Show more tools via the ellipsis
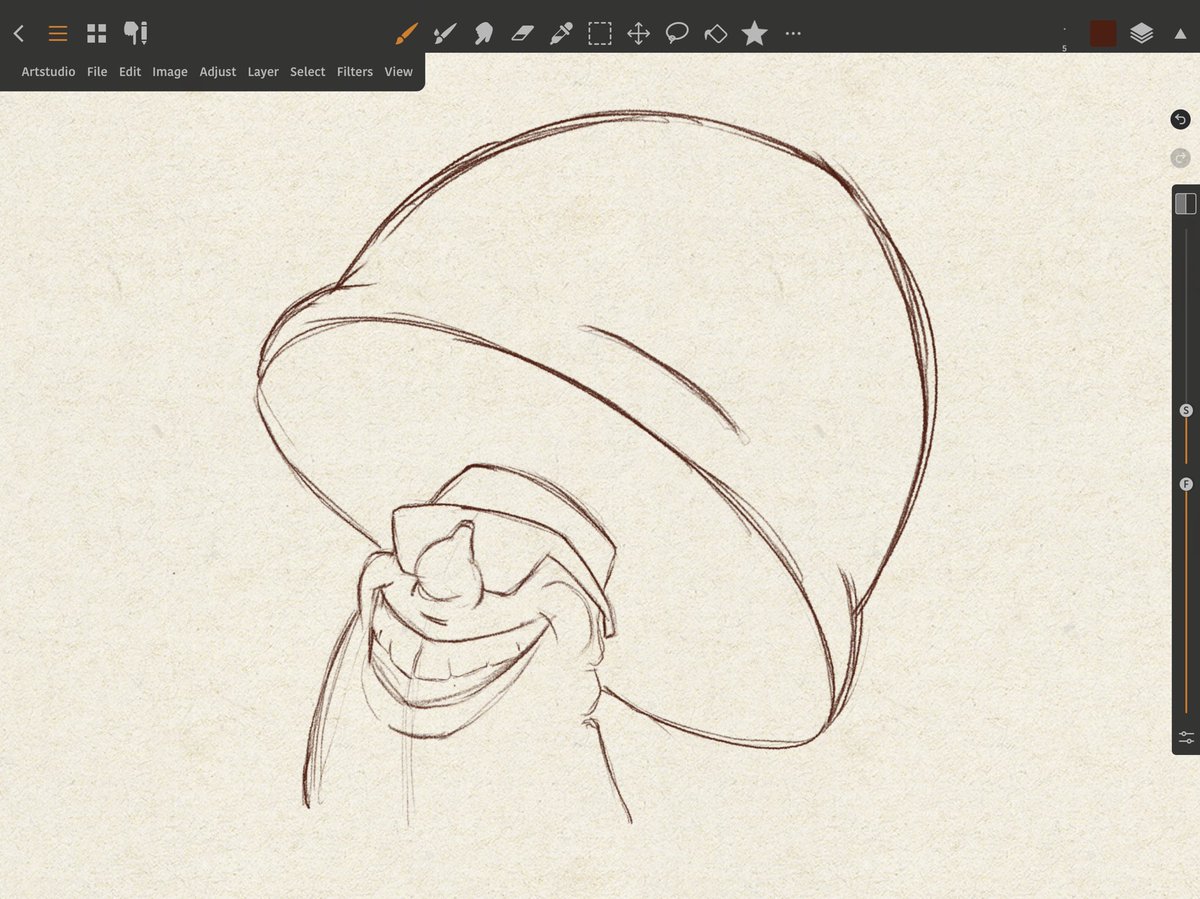This screenshot has width=1200, height=899. coord(793,34)
